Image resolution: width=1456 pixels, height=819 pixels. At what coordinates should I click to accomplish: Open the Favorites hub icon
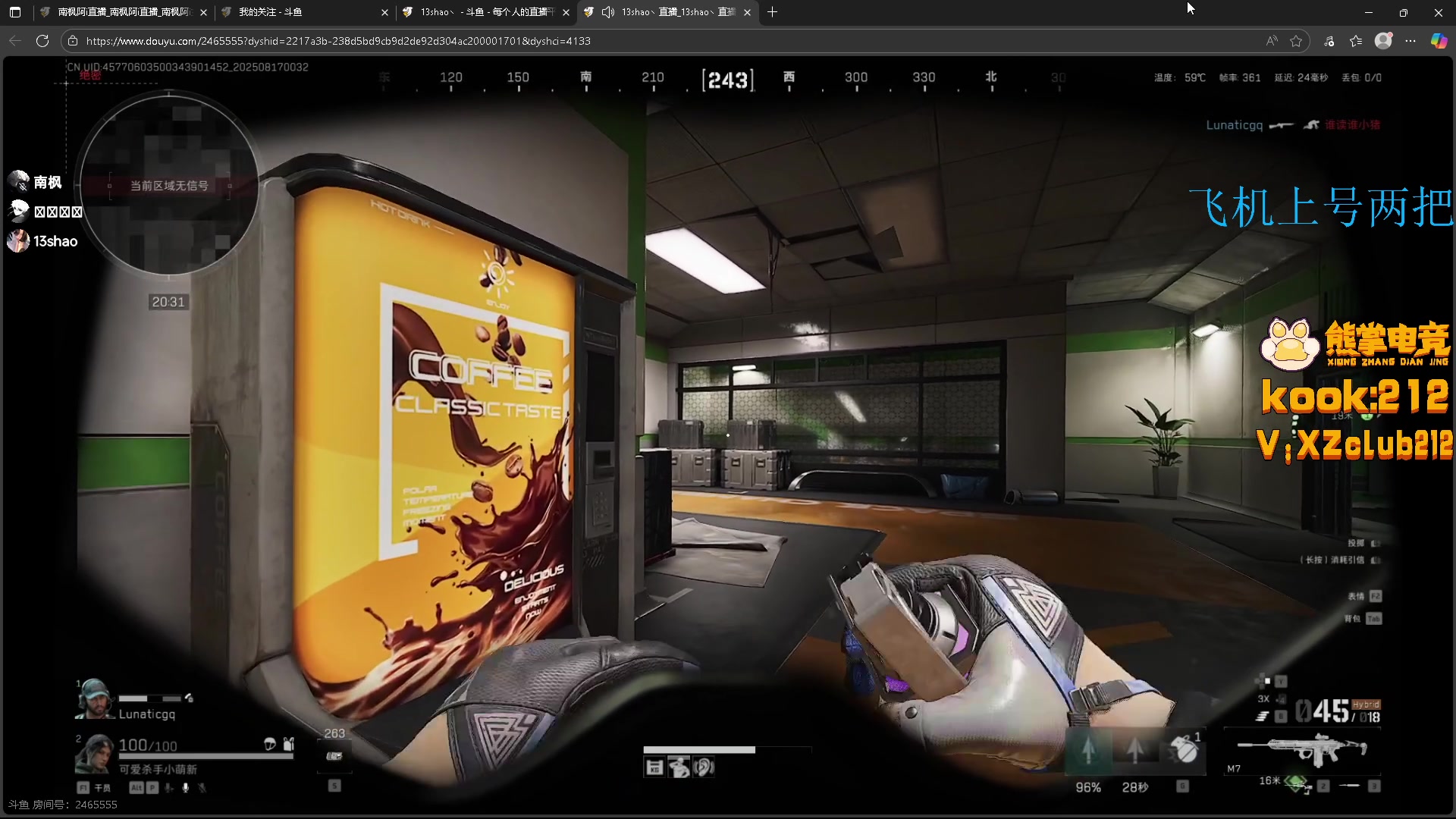[1356, 41]
